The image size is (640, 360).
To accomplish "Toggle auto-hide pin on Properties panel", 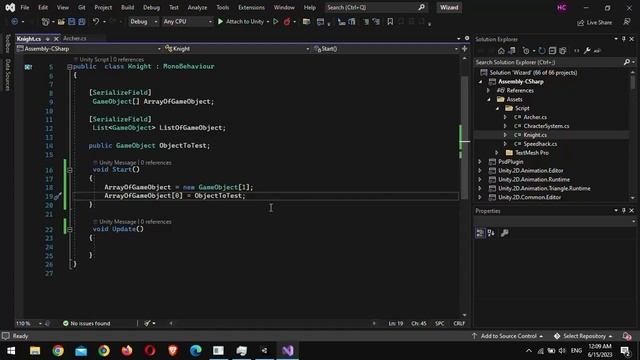I will (x=624, y=211).
